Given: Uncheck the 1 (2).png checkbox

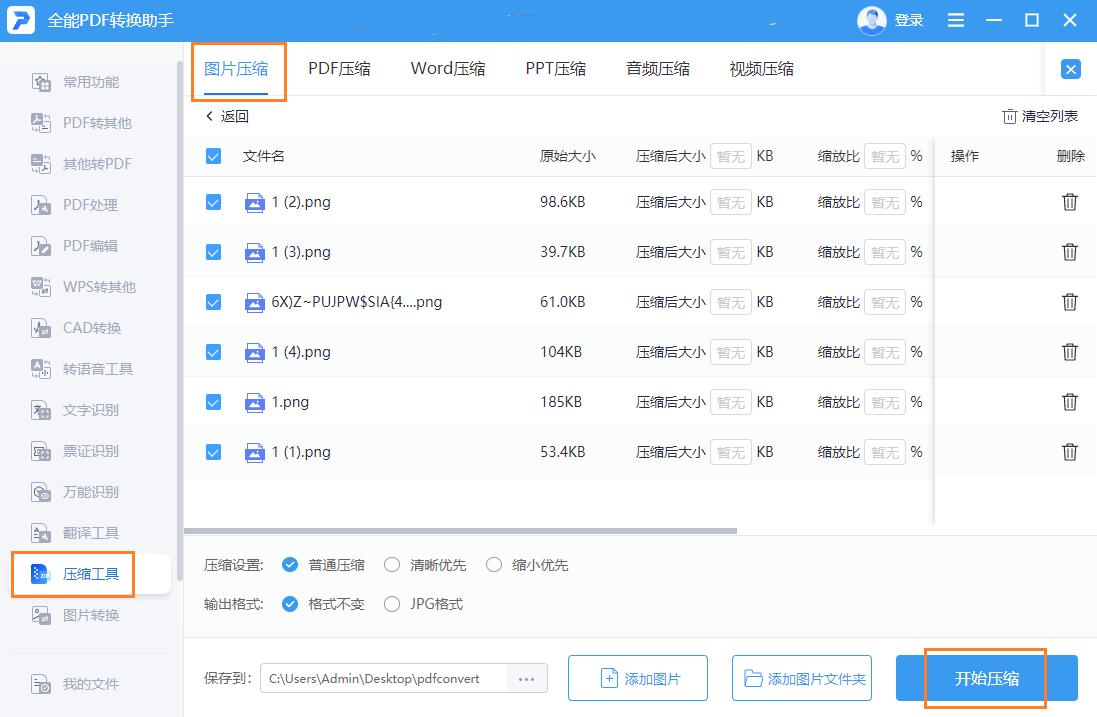Looking at the screenshot, I should pos(212,202).
